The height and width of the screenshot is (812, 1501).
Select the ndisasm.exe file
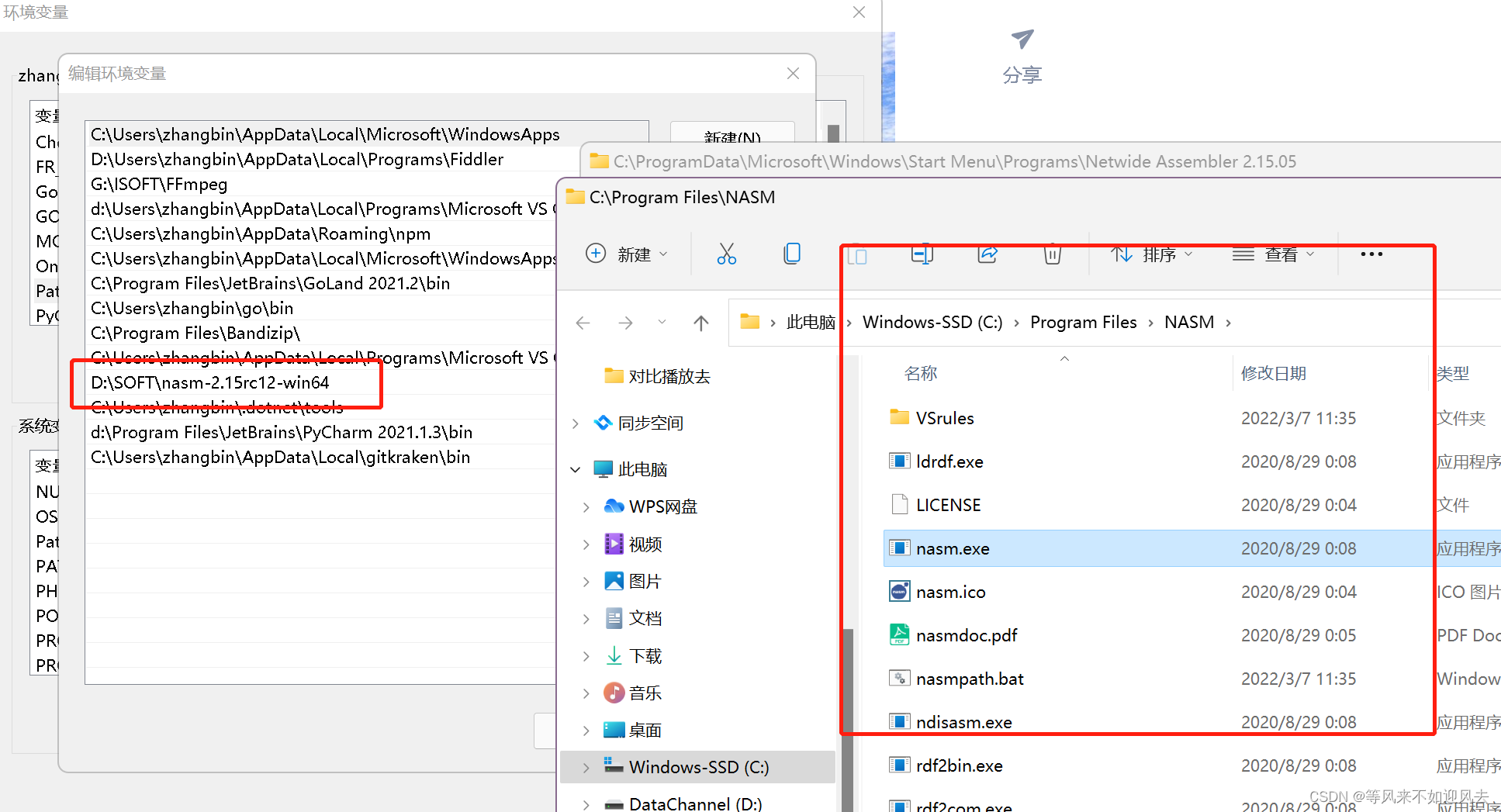(x=963, y=722)
